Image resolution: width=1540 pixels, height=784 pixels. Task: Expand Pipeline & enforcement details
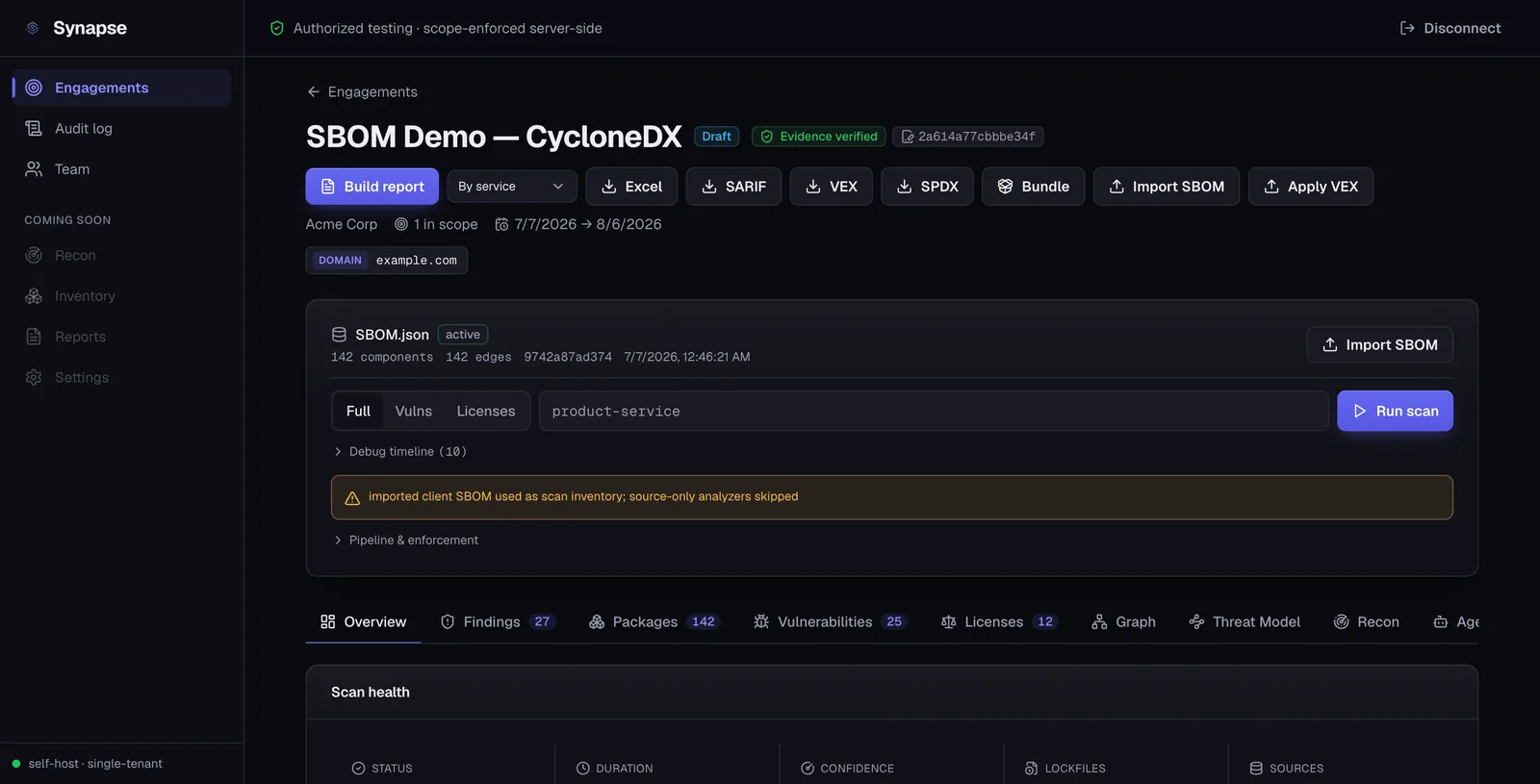pos(405,541)
